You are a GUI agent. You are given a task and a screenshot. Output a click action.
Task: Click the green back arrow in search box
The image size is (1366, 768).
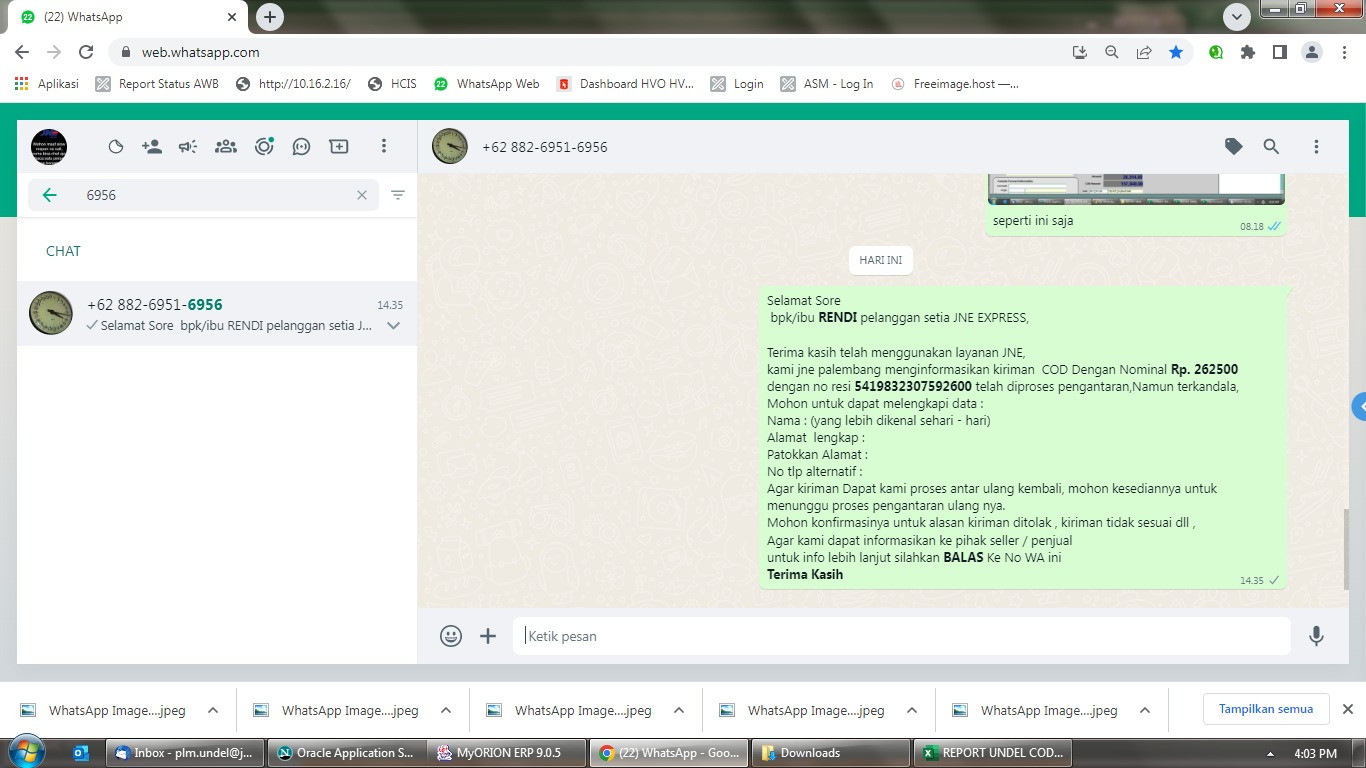(49, 195)
